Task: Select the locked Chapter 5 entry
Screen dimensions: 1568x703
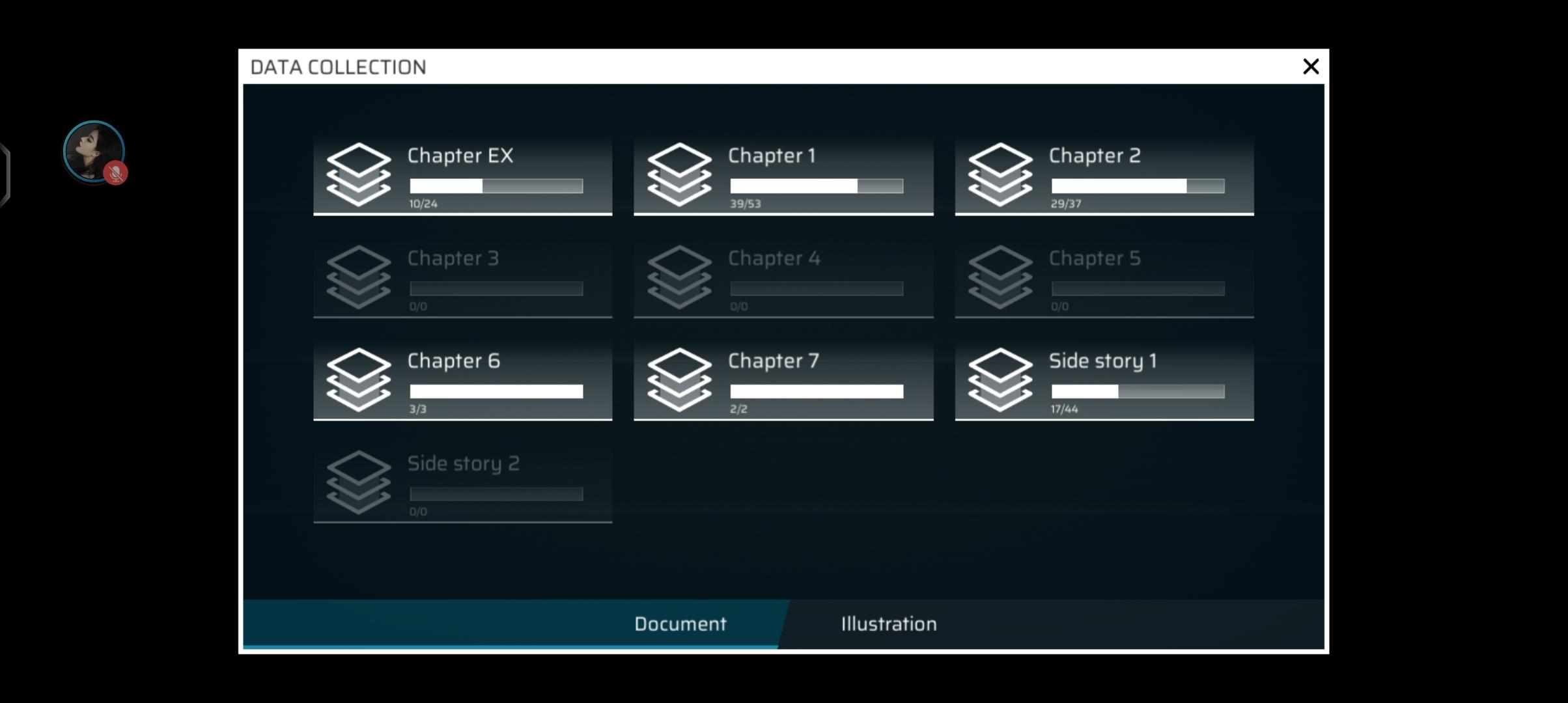Action: point(1104,278)
